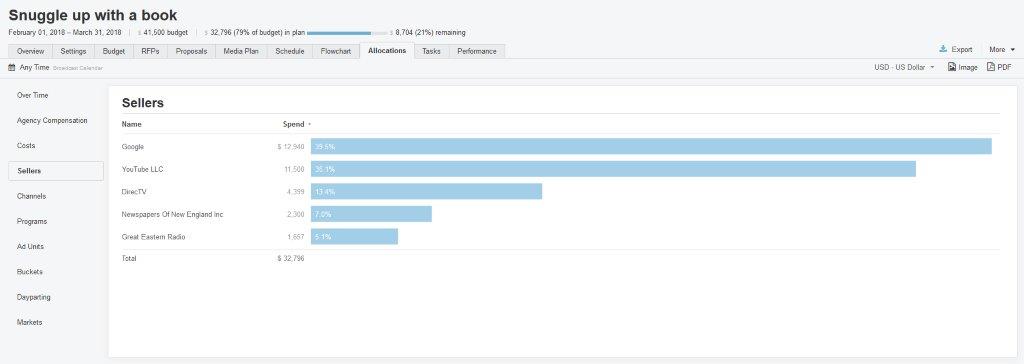Expand the USD - US Dollar currency selector
Screen dimensions: 1024x364
[904, 67]
